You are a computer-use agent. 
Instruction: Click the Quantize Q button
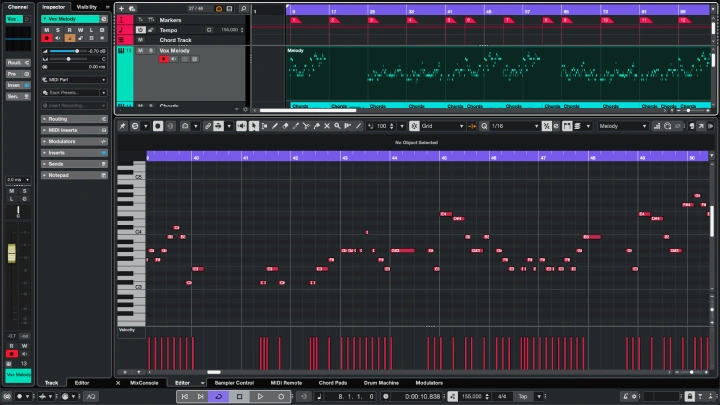coord(484,126)
